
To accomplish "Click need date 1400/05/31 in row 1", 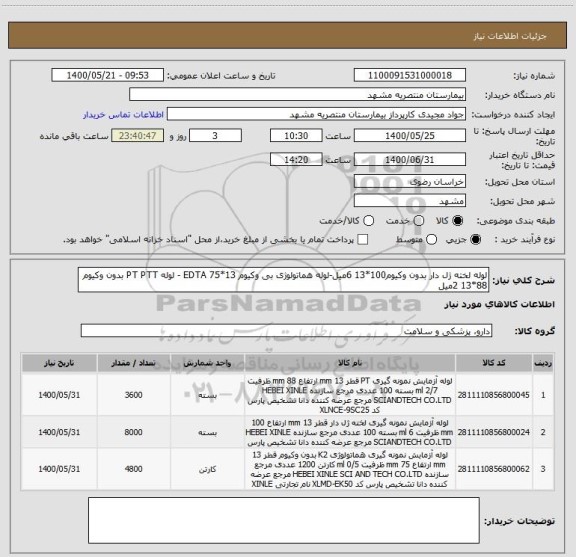I will pos(59,395).
